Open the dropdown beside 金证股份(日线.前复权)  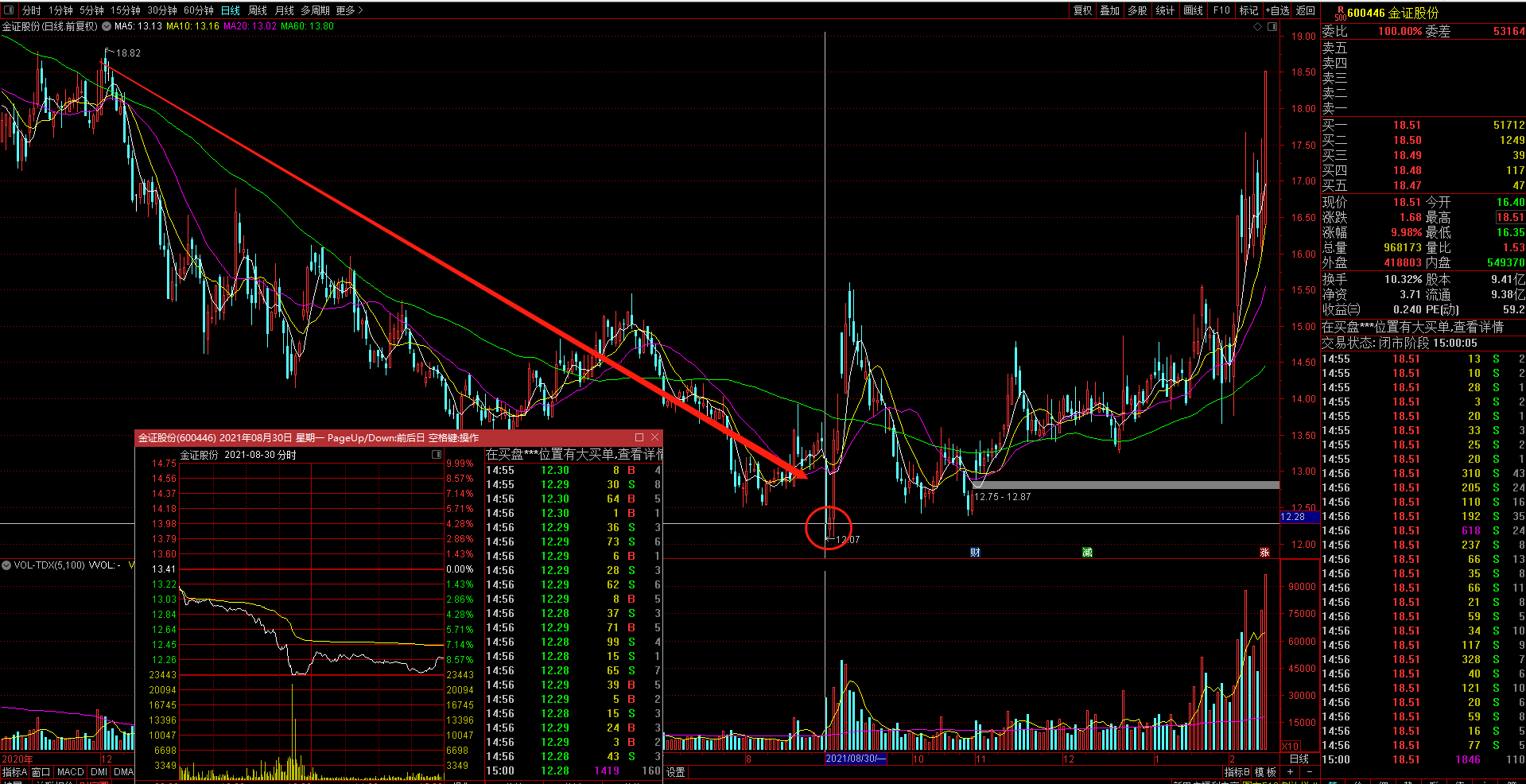[107, 26]
